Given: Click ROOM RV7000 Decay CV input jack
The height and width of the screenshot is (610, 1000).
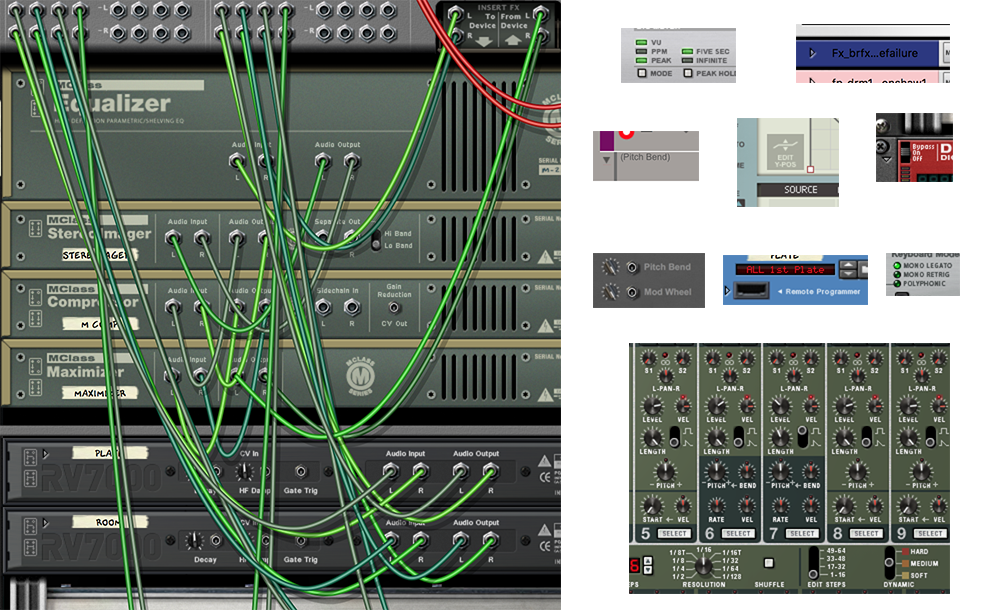Looking at the screenshot, I should point(216,541).
